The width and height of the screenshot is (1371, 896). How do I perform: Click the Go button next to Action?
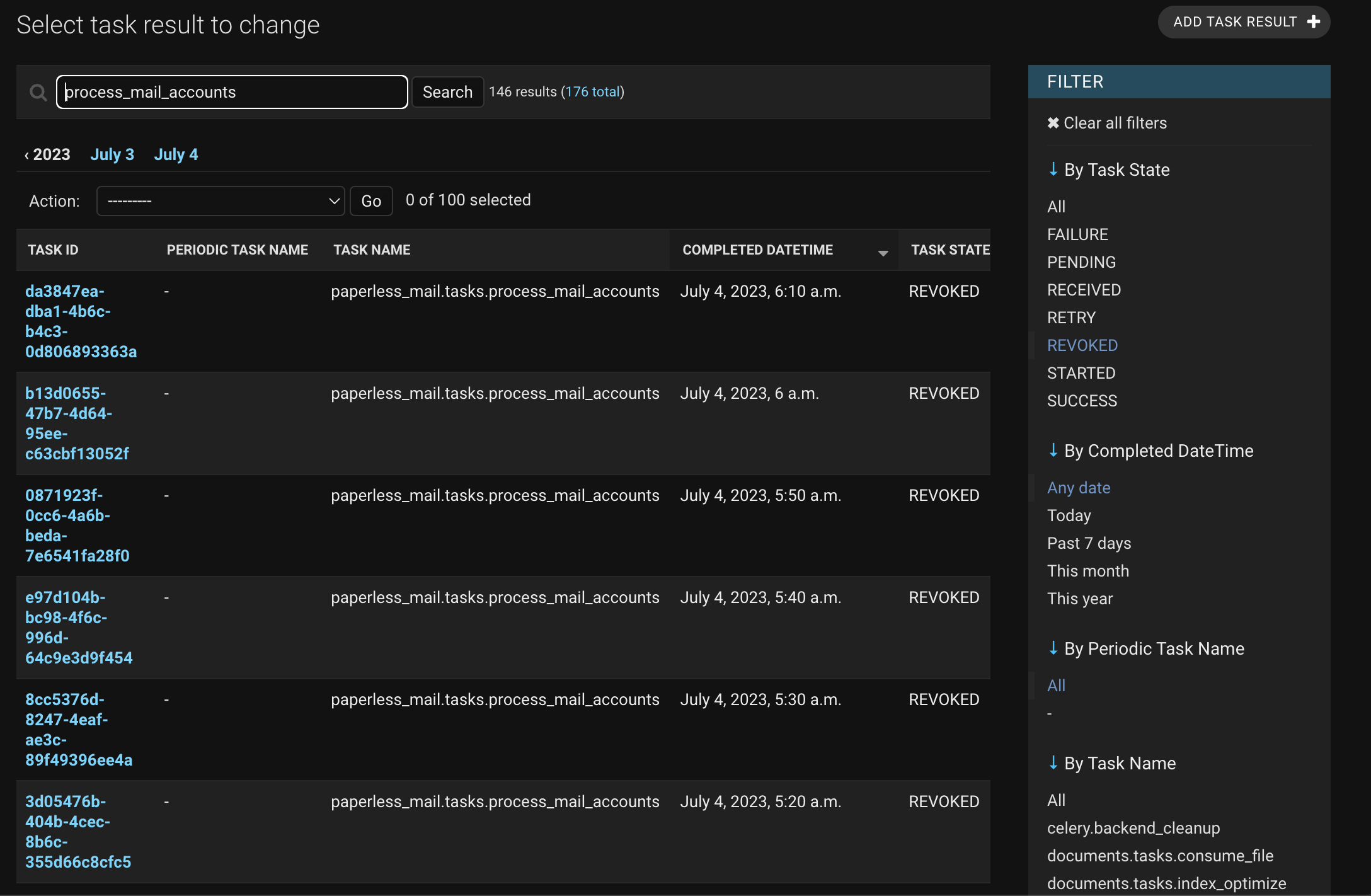(371, 200)
